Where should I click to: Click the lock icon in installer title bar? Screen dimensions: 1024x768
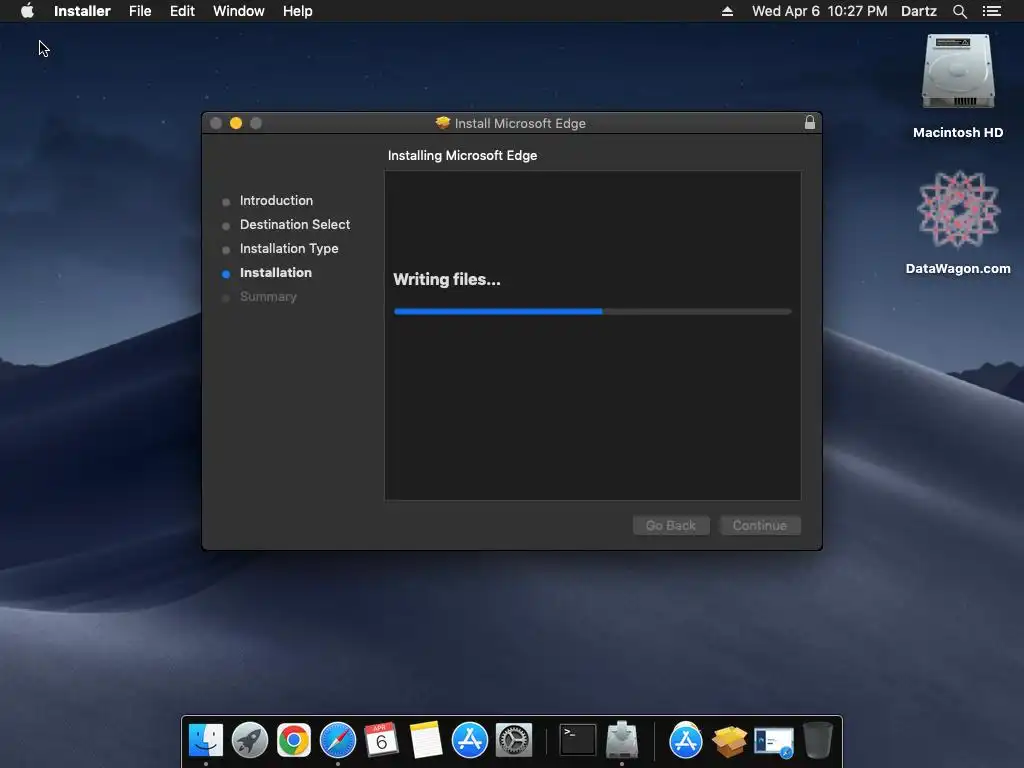point(809,123)
